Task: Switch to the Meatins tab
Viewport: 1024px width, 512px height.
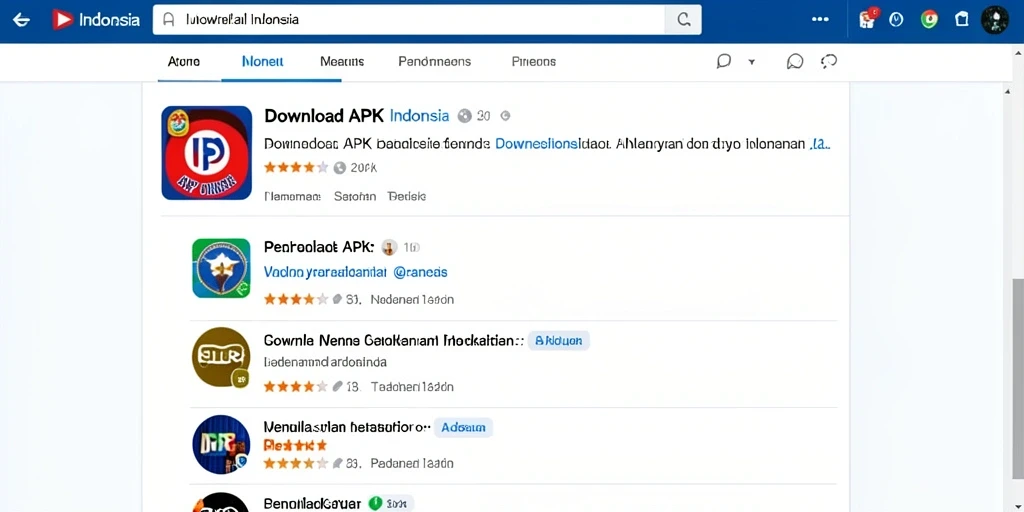Action: (x=342, y=61)
